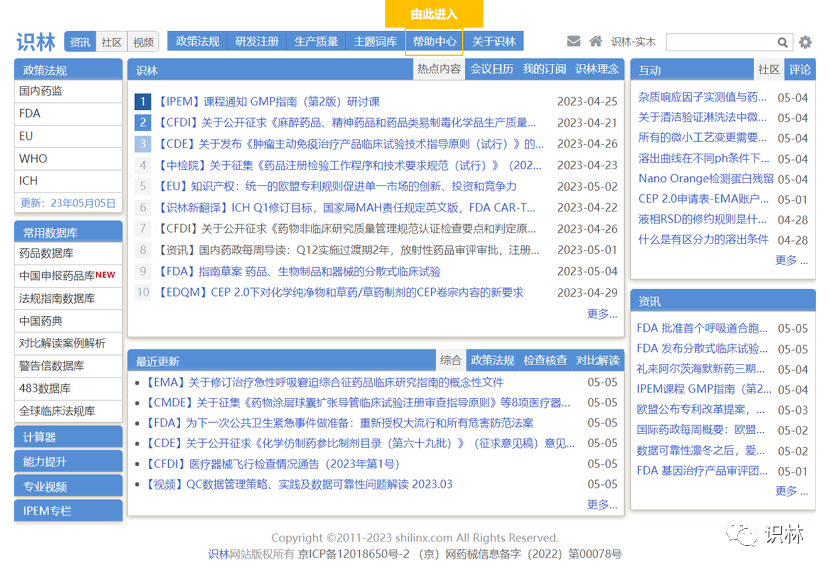The image size is (830, 570).
Task: Click 更多 in the 资讯 panel
Action: (x=791, y=491)
